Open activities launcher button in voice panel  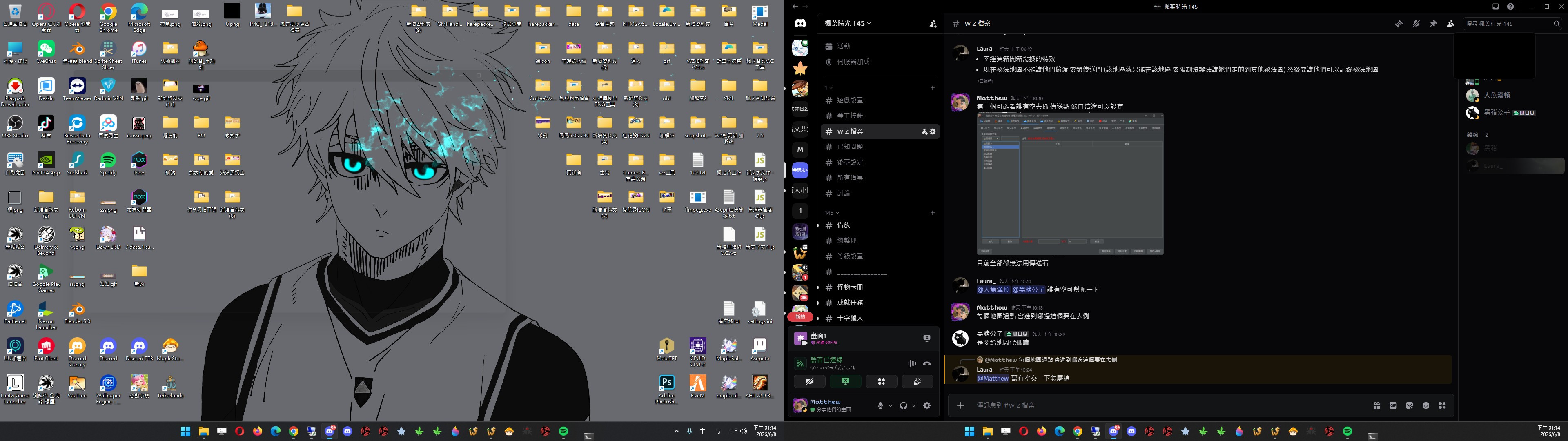coord(882,381)
